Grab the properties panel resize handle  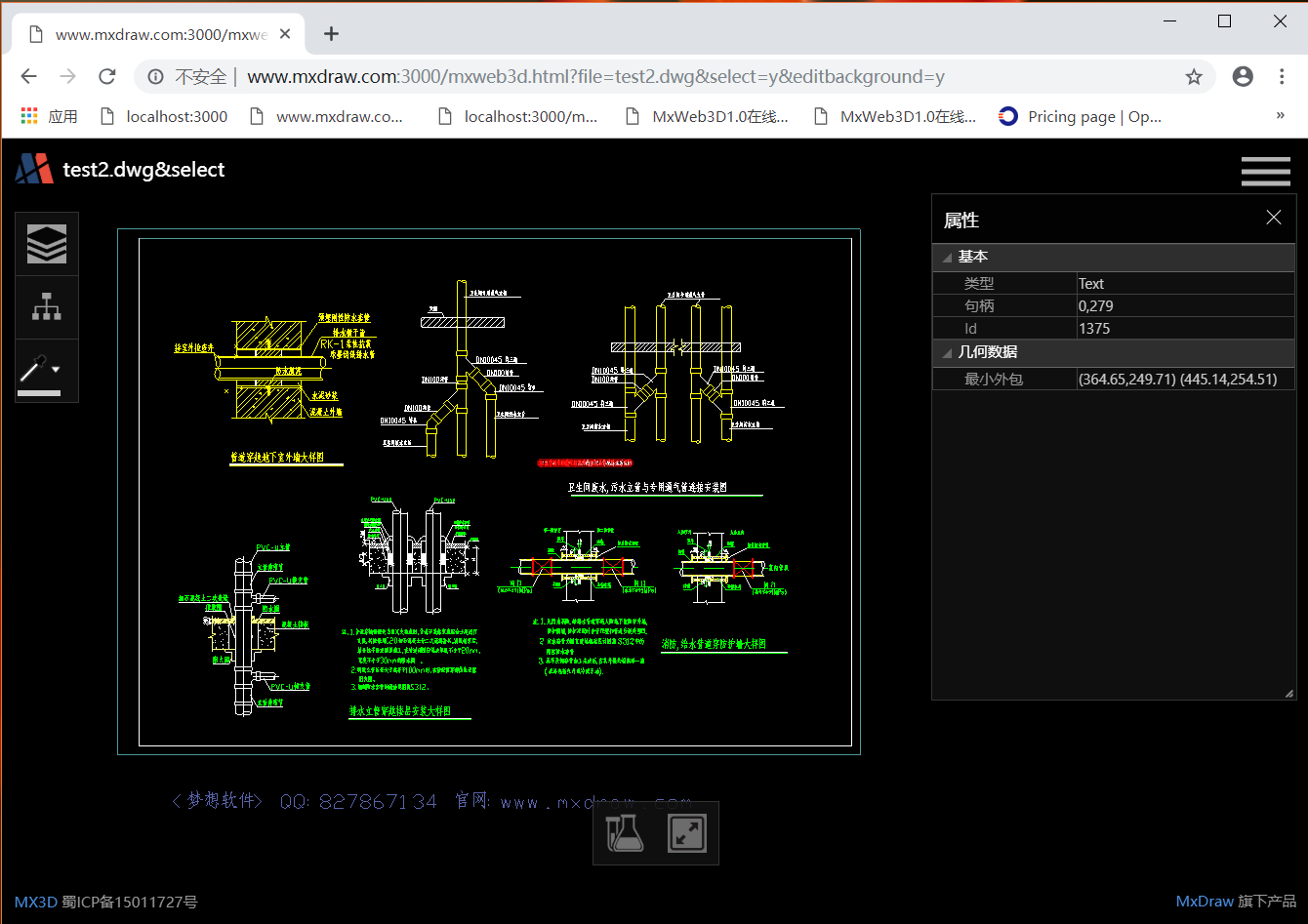coord(1289,693)
